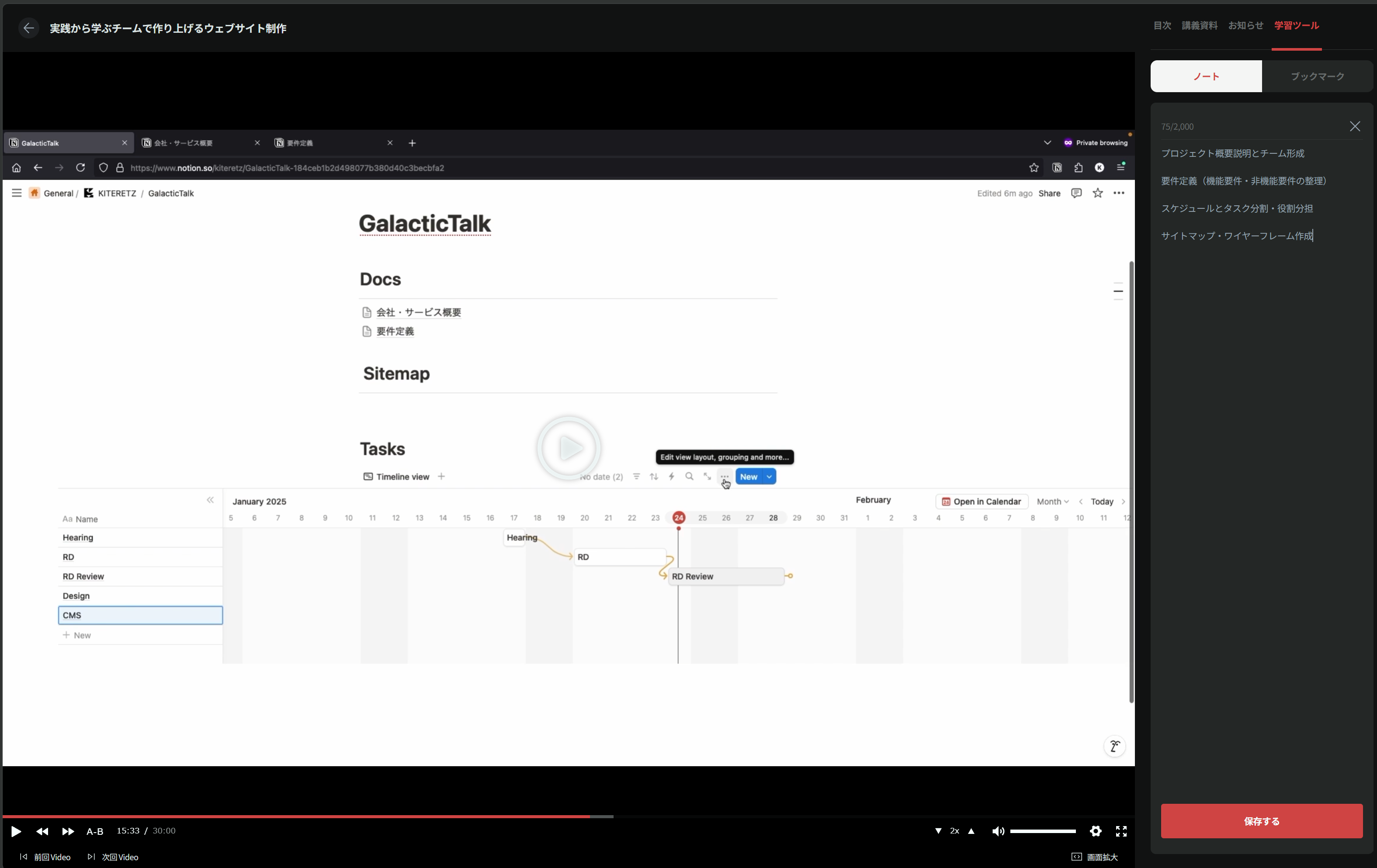Bookmark the page with the address bar star
The image size is (1377, 868).
click(1034, 168)
